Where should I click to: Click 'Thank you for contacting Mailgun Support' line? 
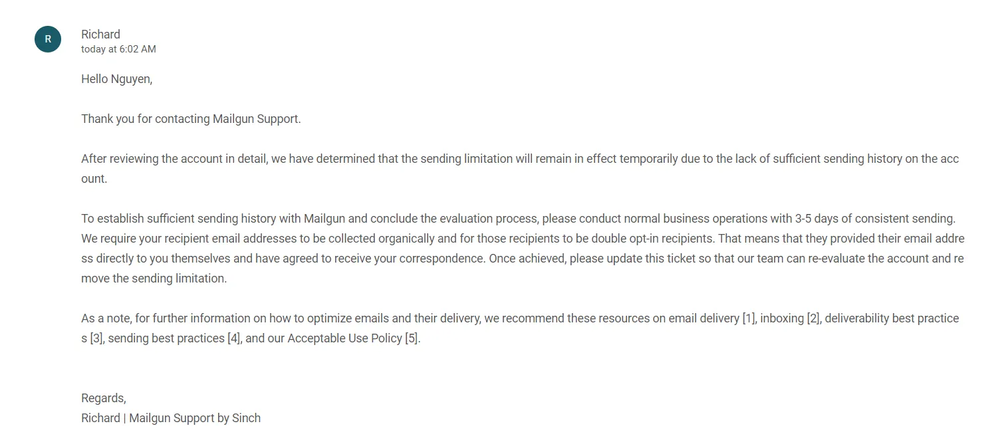(191, 119)
